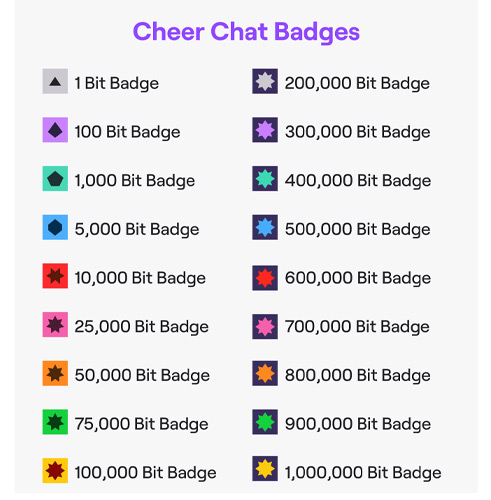This screenshot has width=491, height=500.
Task: Click the green star 900,000 Bit badge icon
Action: [265, 422]
